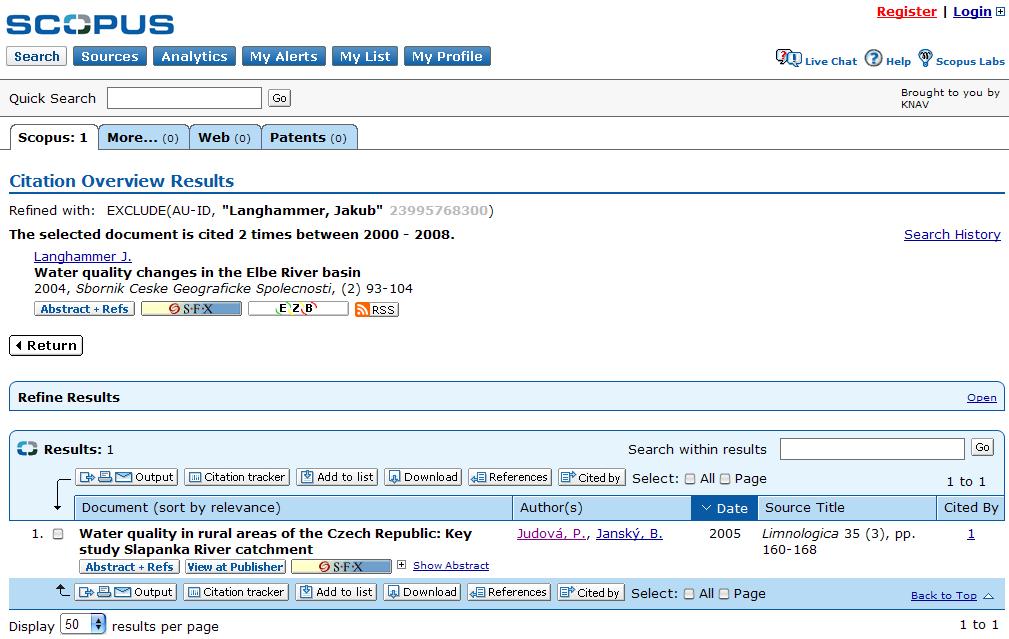The image size is (1009, 639).
Task: Click the top Add to list button
Action: coord(337,477)
